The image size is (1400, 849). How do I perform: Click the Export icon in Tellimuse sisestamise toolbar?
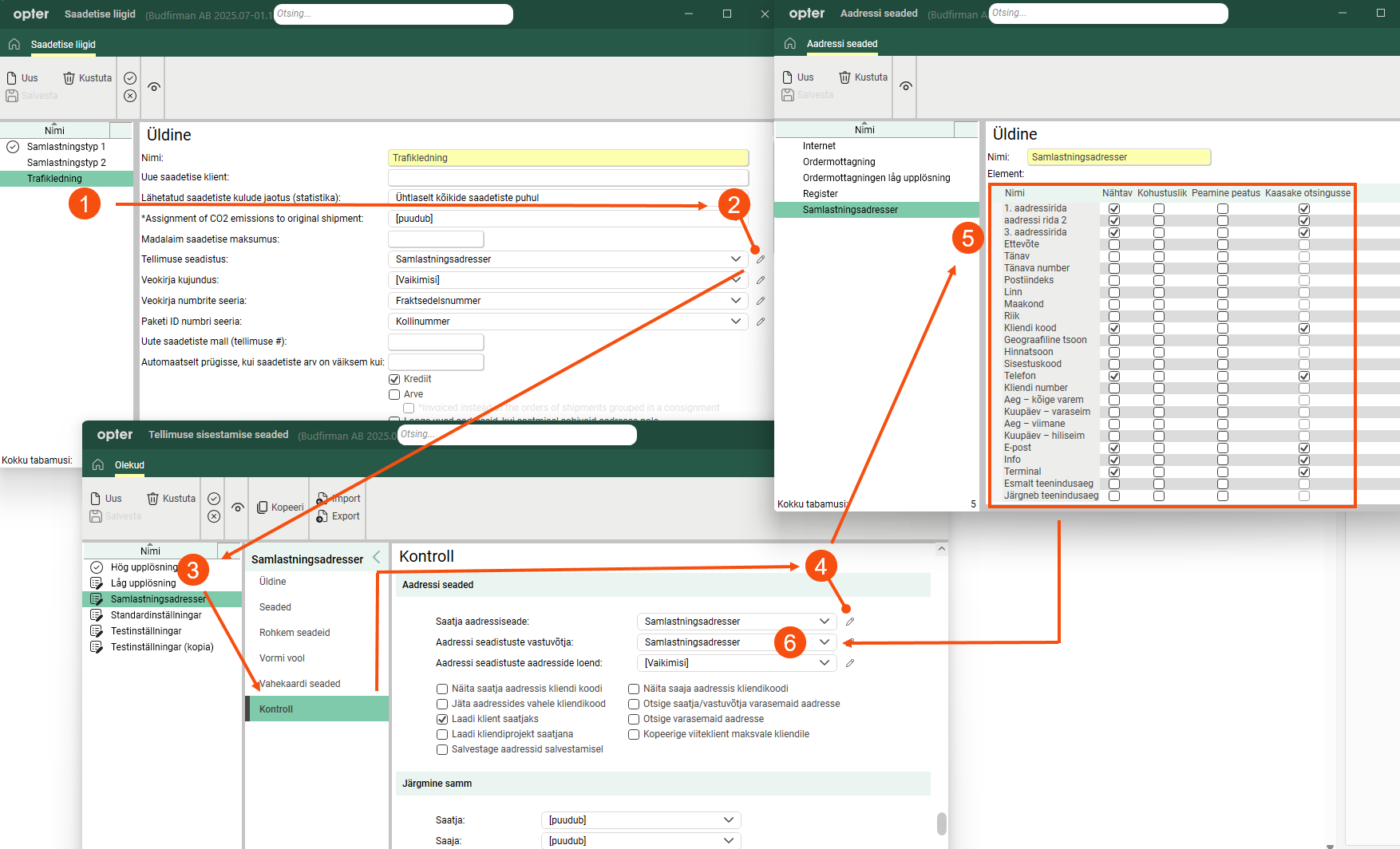[322, 516]
